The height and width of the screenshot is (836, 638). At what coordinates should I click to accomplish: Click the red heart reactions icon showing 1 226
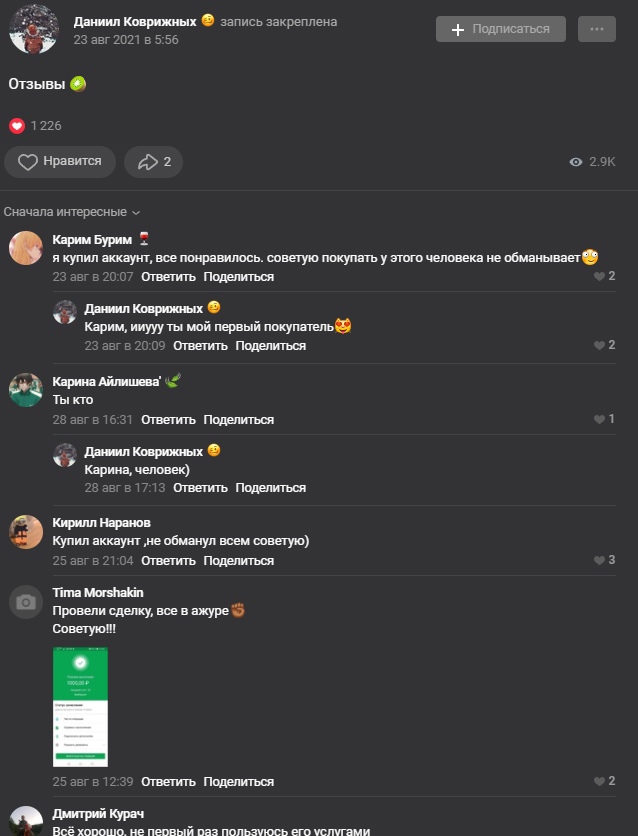tap(16, 126)
